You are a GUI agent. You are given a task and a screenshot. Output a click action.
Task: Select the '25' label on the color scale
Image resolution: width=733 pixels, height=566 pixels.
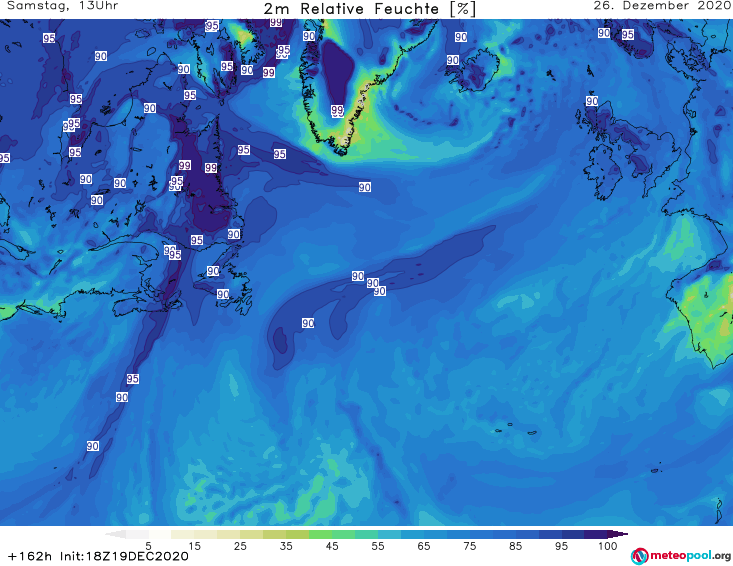pos(240,546)
